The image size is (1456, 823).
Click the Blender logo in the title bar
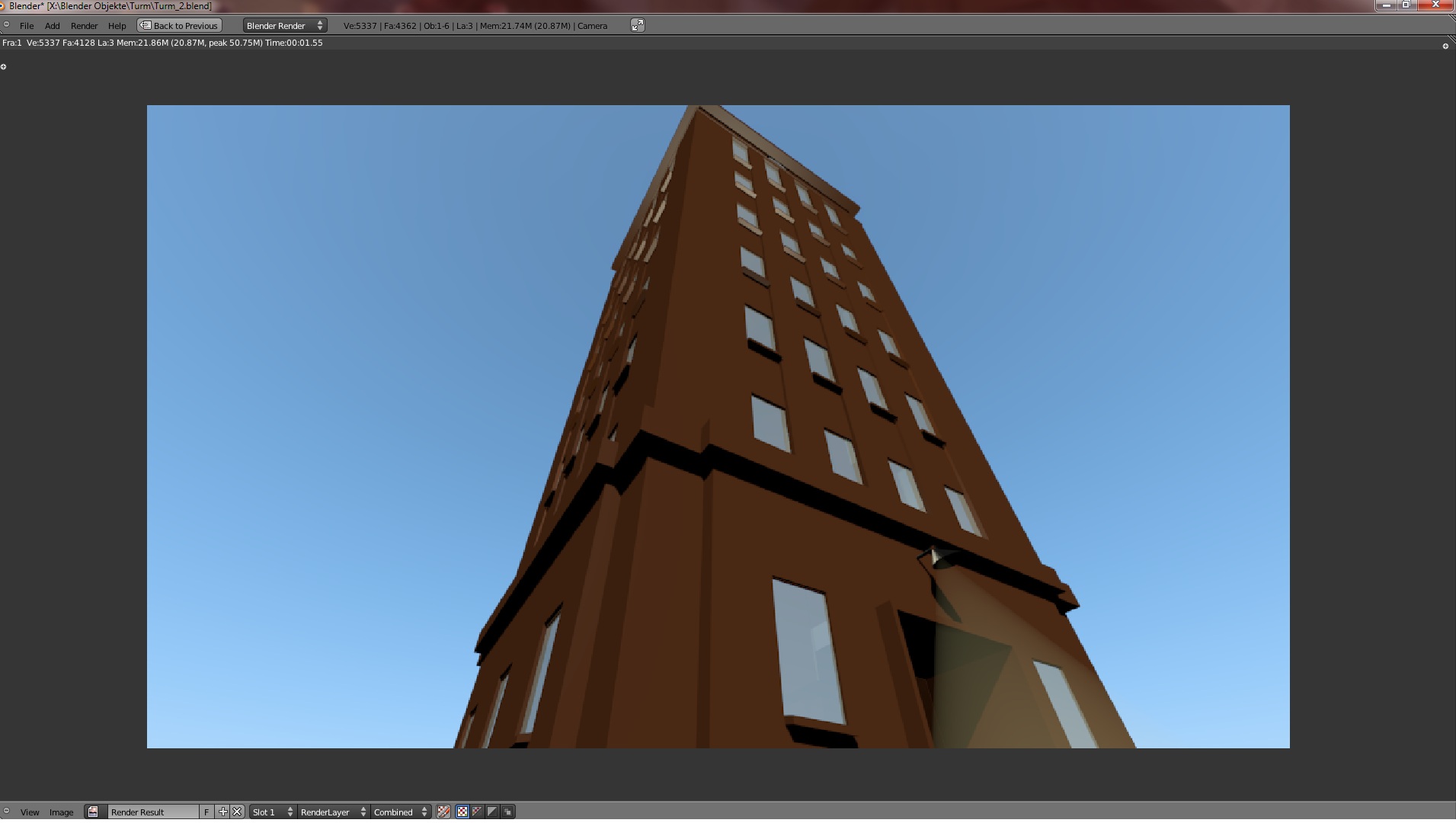[2, 6]
